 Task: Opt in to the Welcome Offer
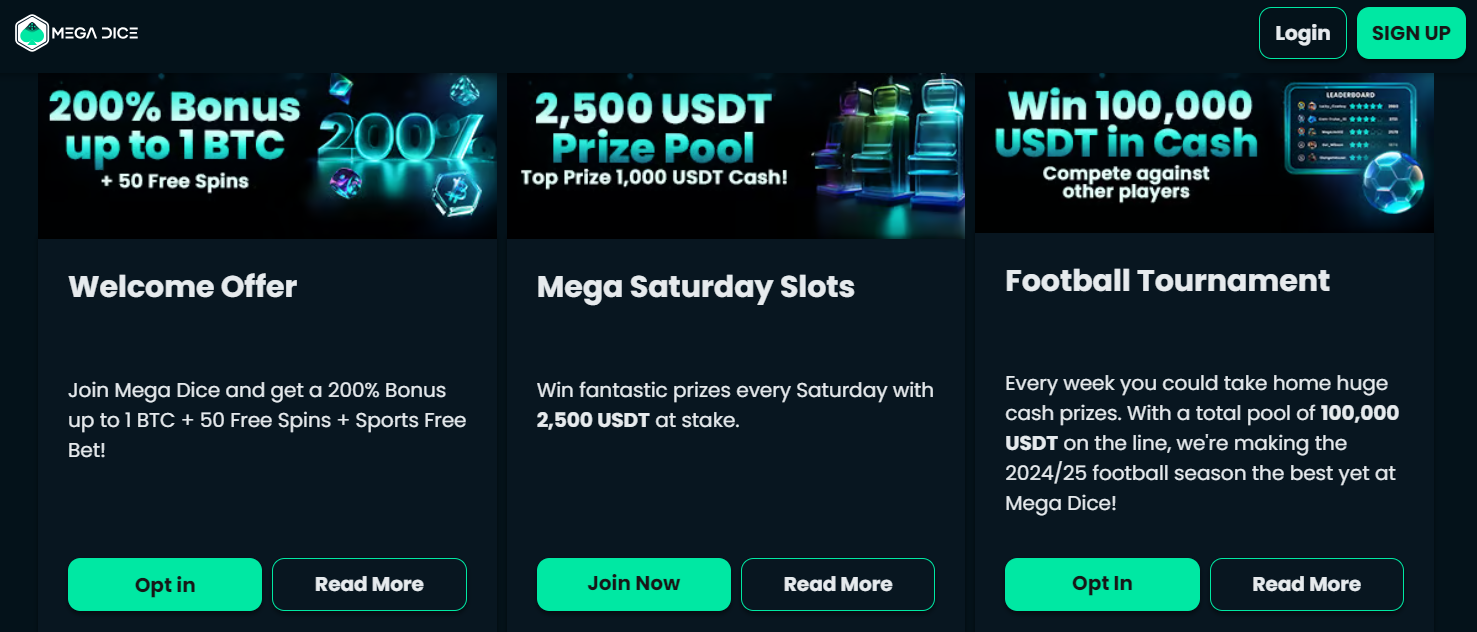click(165, 584)
